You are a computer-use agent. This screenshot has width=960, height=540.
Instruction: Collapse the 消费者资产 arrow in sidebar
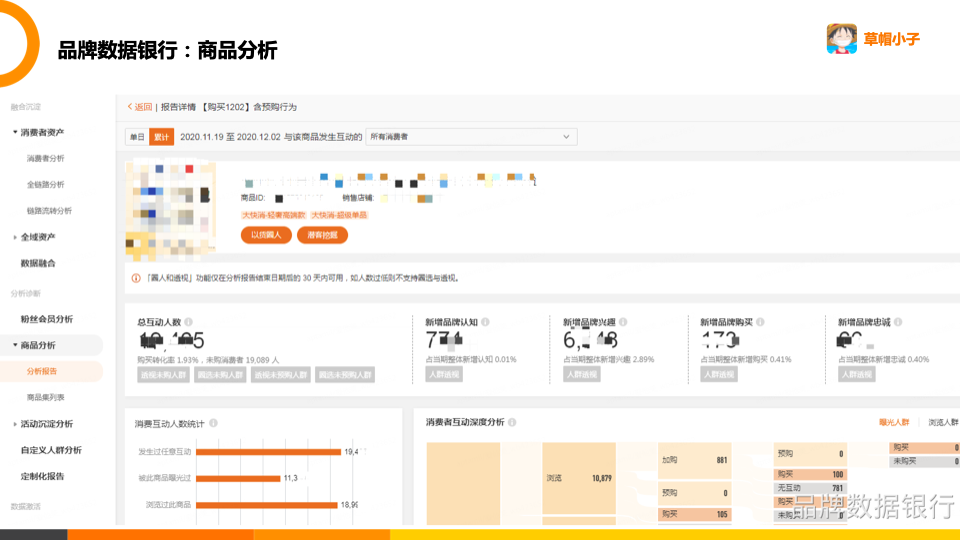(15, 132)
